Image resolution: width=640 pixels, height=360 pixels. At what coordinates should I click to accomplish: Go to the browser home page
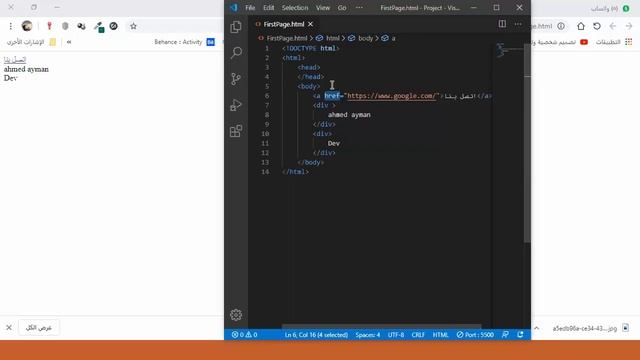click(581, 26)
